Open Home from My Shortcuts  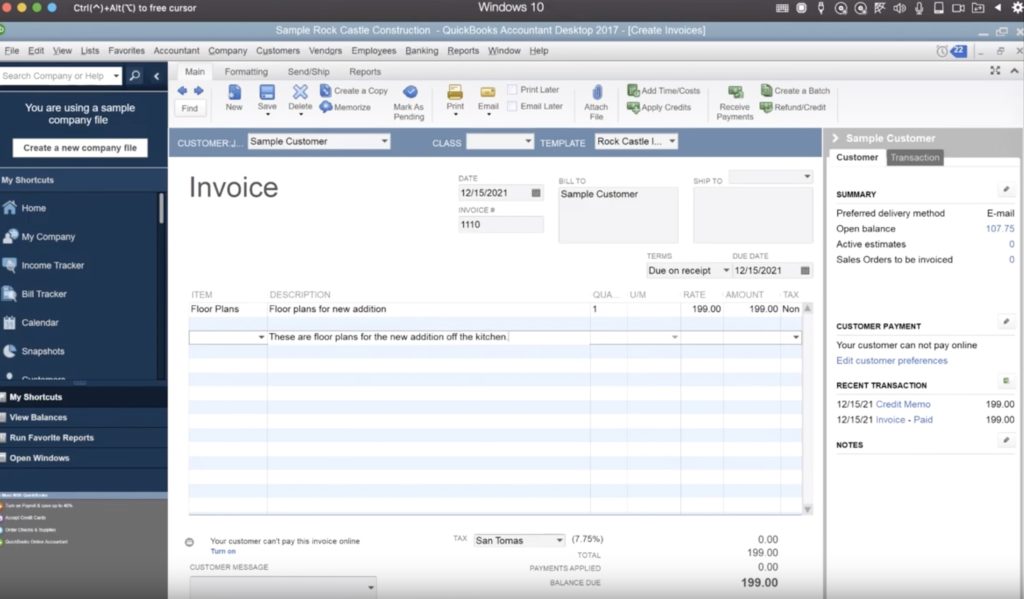(24, 208)
